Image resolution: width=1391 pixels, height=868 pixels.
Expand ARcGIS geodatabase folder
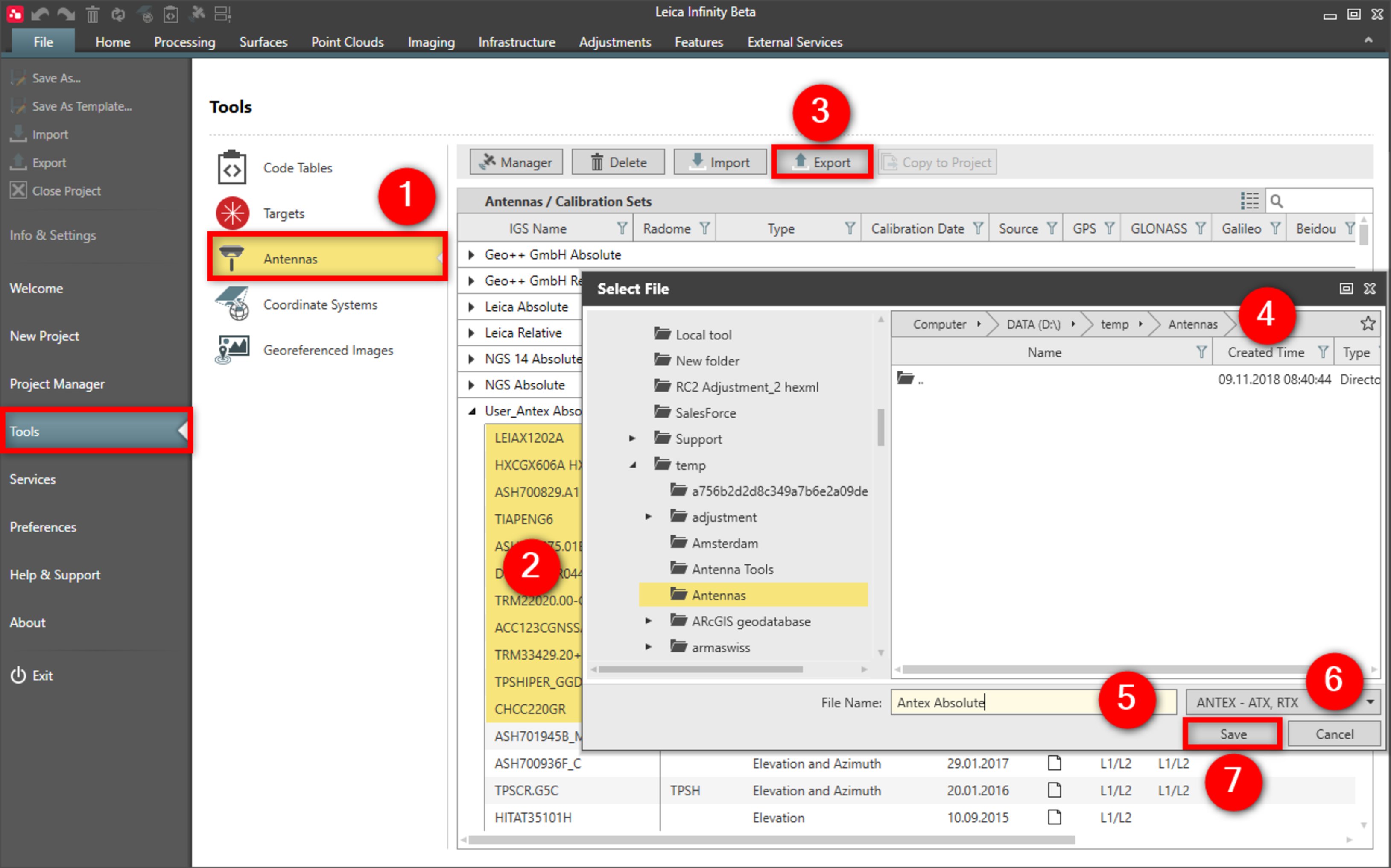(648, 620)
